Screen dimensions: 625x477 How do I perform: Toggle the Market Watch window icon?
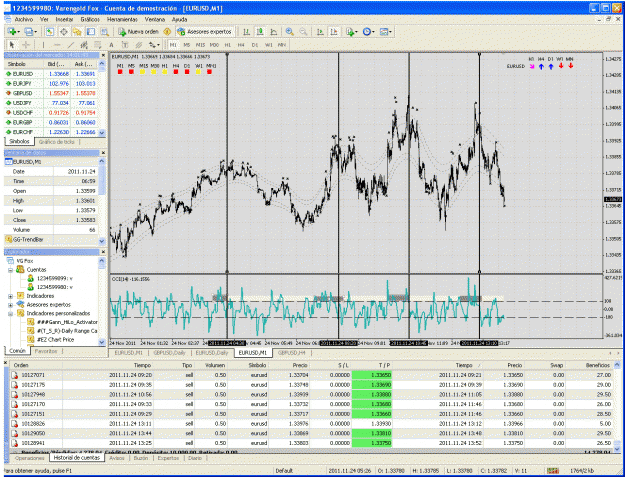click(50, 32)
